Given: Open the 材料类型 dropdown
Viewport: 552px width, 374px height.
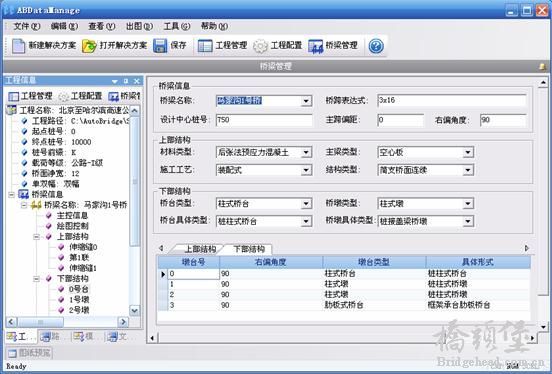Looking at the screenshot, I should pyautogui.click(x=306, y=152).
